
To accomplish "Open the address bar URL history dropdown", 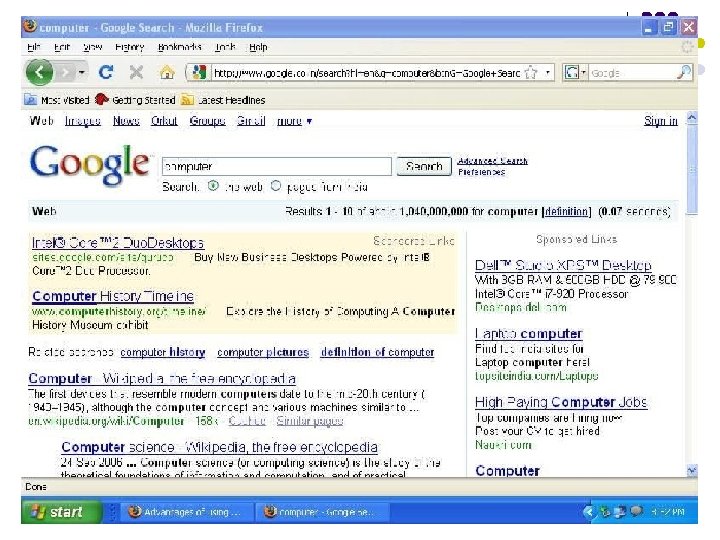I will pyautogui.click(x=547, y=73).
